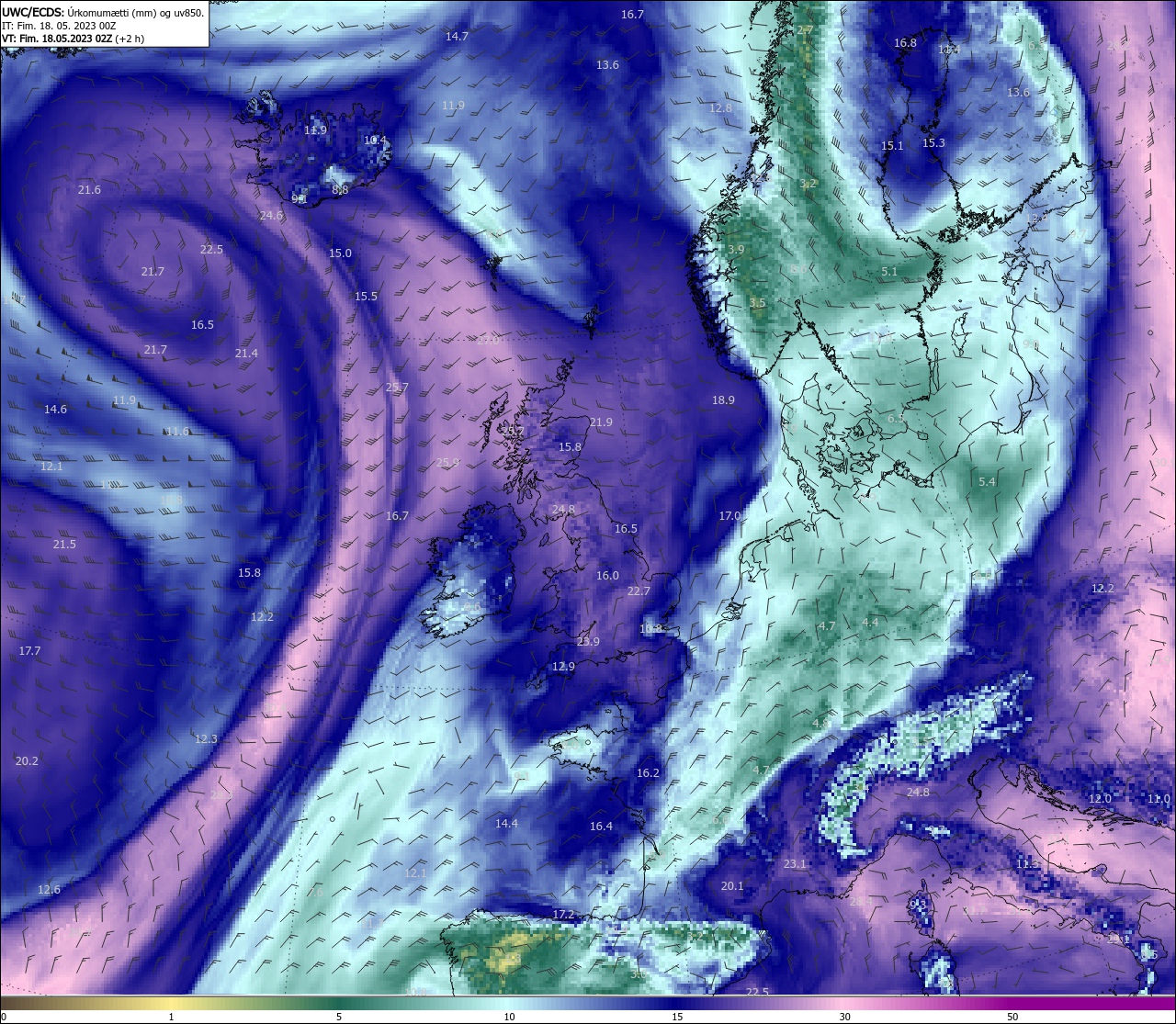Click the map value '11.6'
Viewport: 1176px width, 1024px height.
[177, 432]
